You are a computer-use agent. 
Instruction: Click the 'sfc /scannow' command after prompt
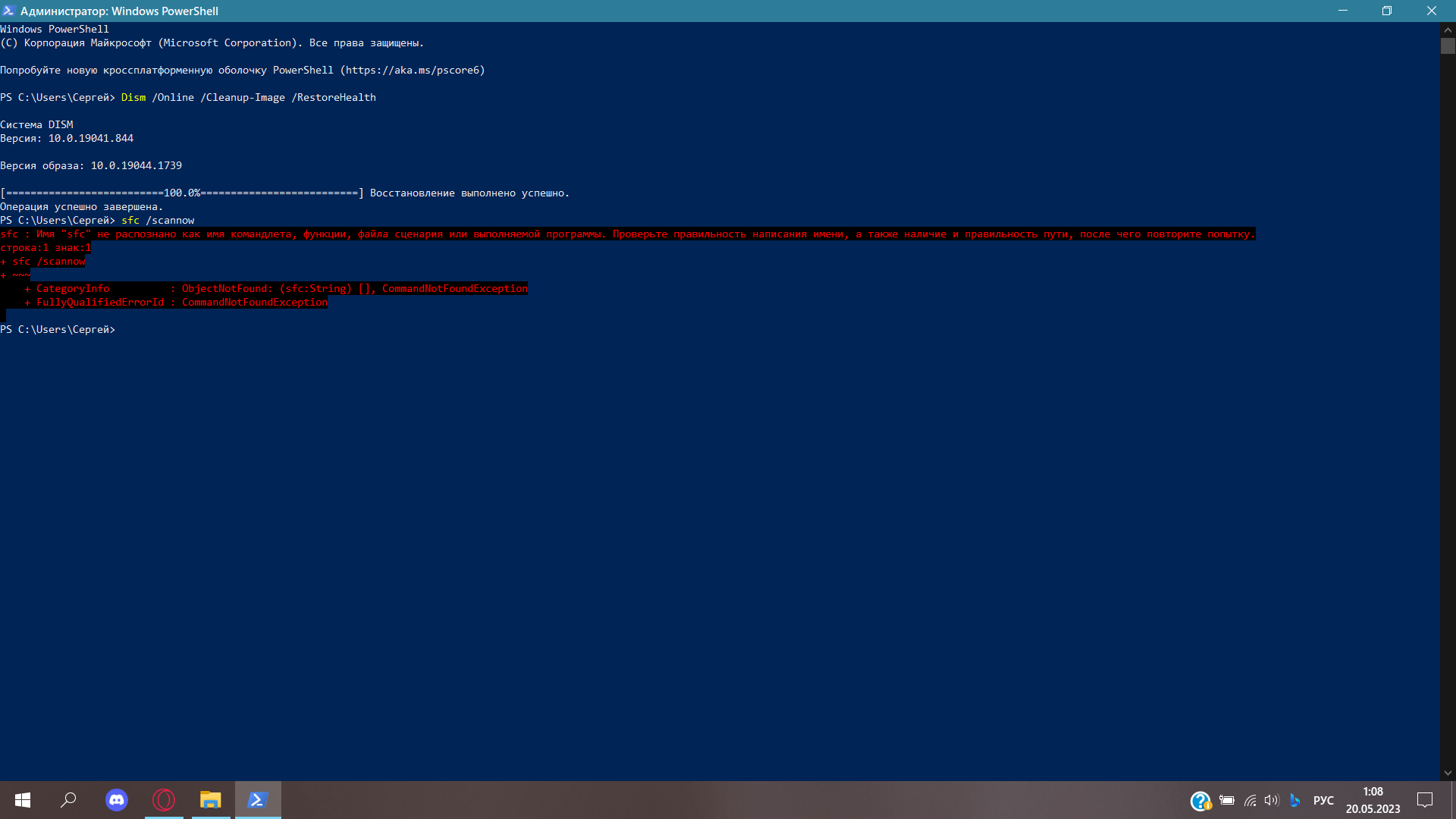158,221
